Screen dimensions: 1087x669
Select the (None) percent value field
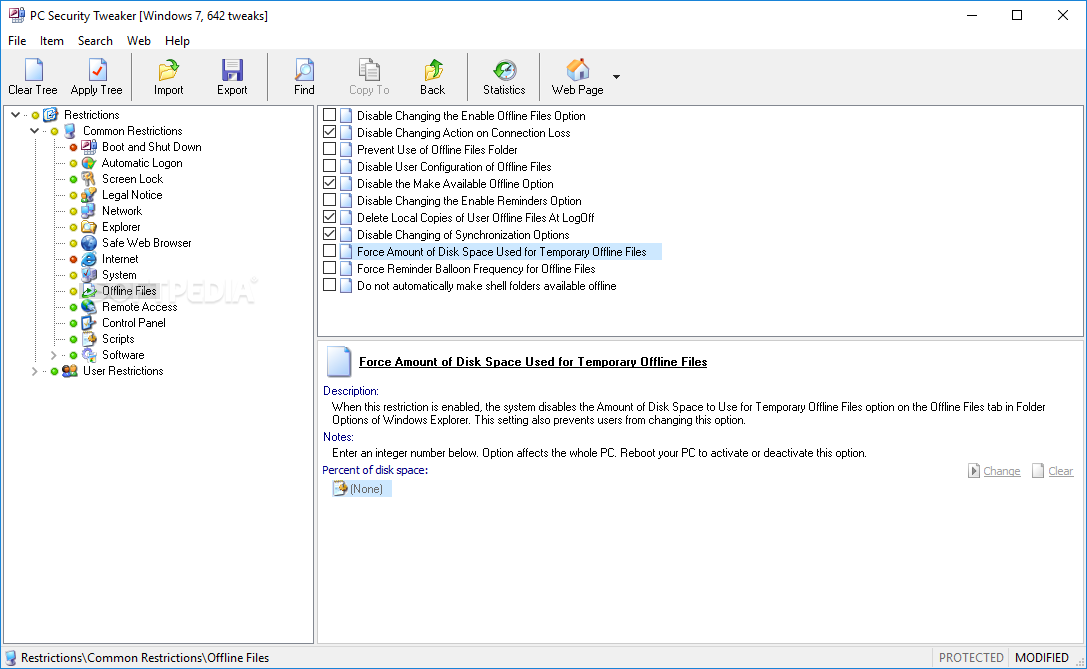pyautogui.click(x=362, y=489)
